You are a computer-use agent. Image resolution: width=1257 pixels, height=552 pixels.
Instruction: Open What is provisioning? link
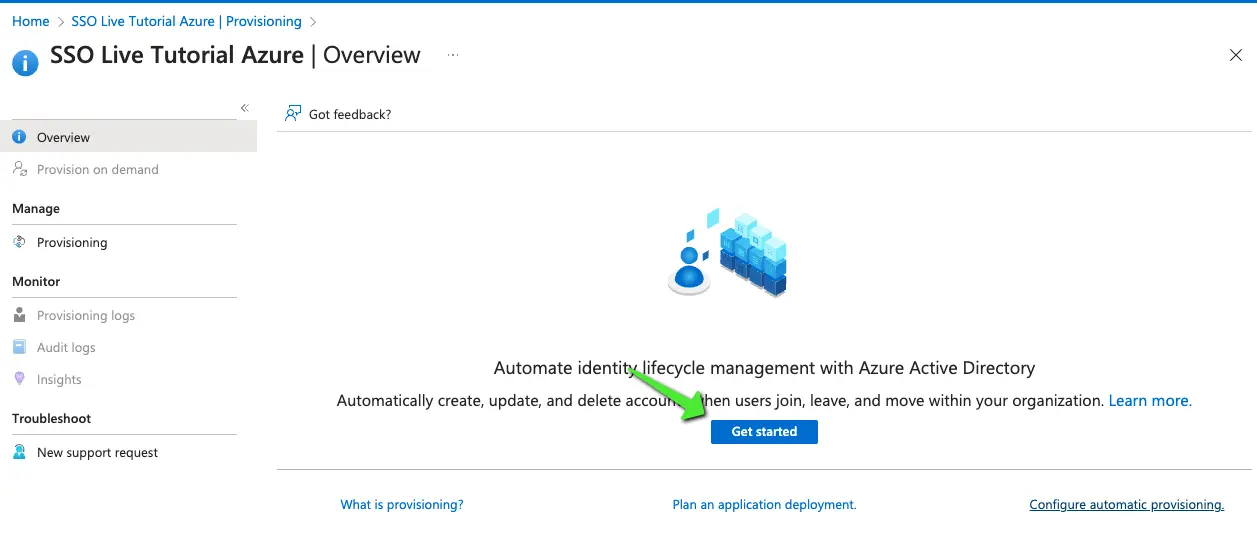[402, 505]
